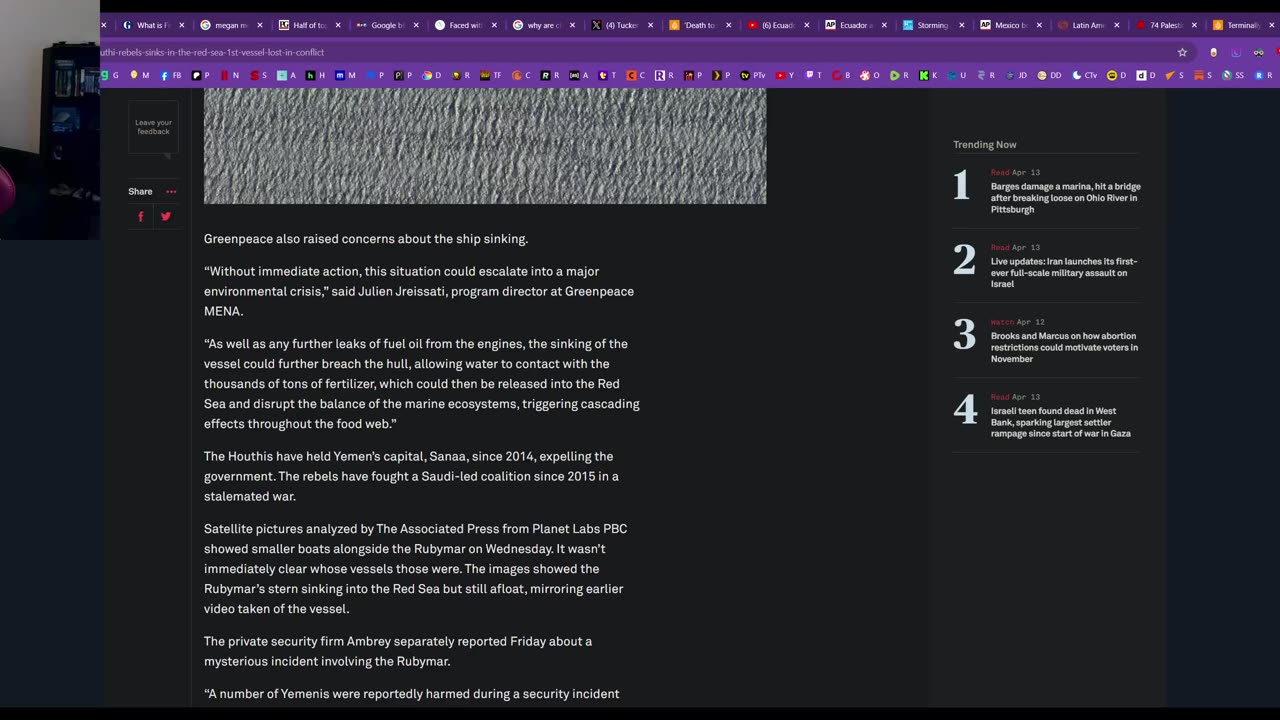Open the 'G' bookmark in bookmarks bar
The width and height of the screenshot is (1280, 720).
click(110, 75)
